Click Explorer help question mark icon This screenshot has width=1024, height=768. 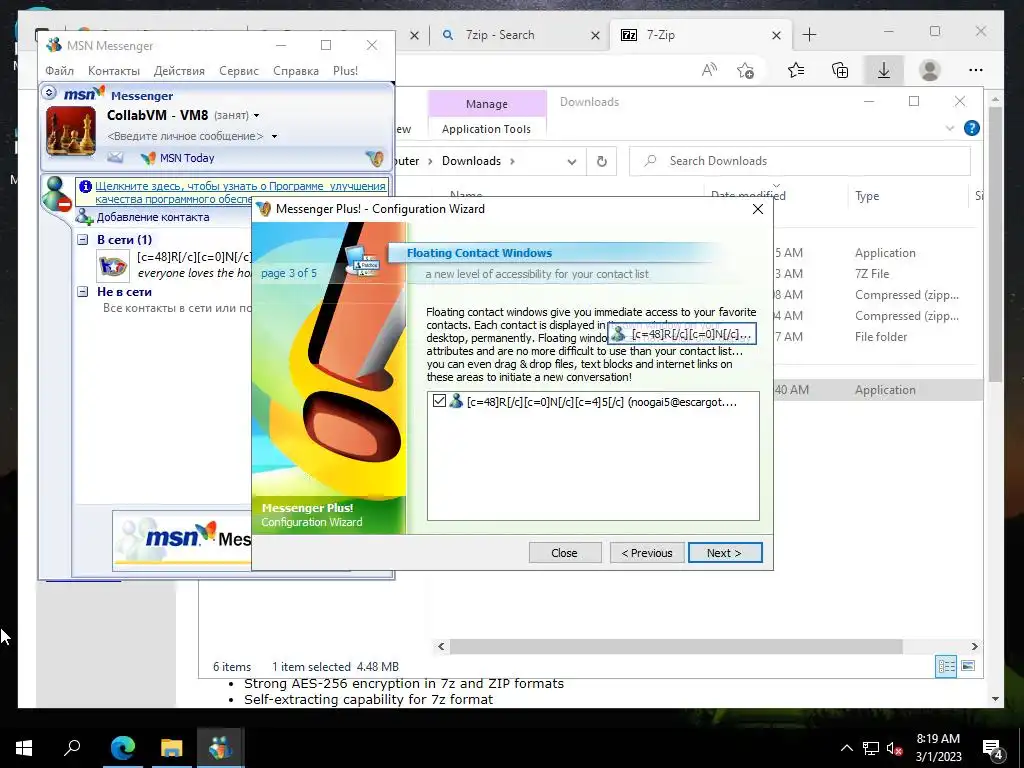pos(971,128)
